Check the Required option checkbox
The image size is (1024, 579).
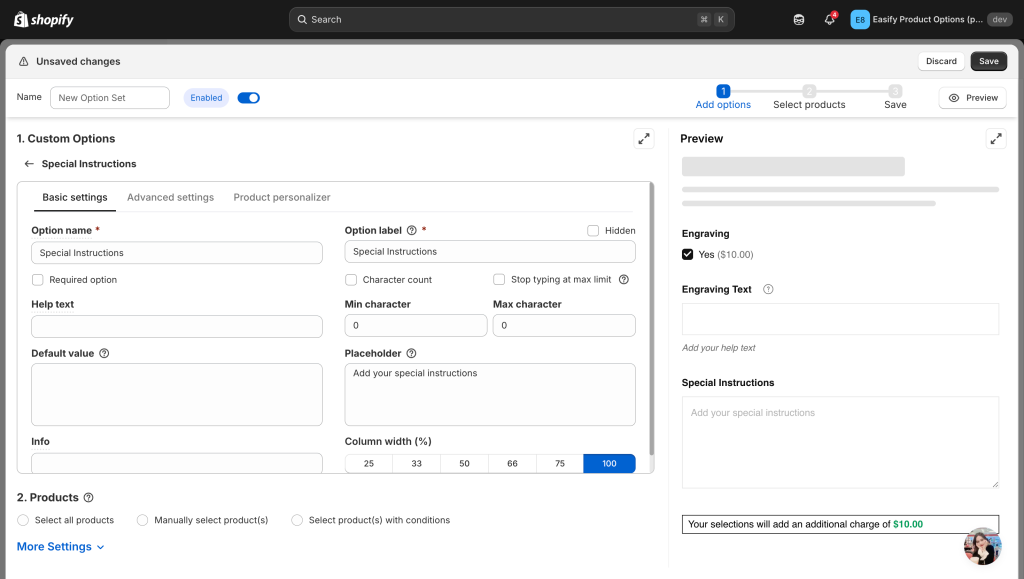[x=38, y=280]
